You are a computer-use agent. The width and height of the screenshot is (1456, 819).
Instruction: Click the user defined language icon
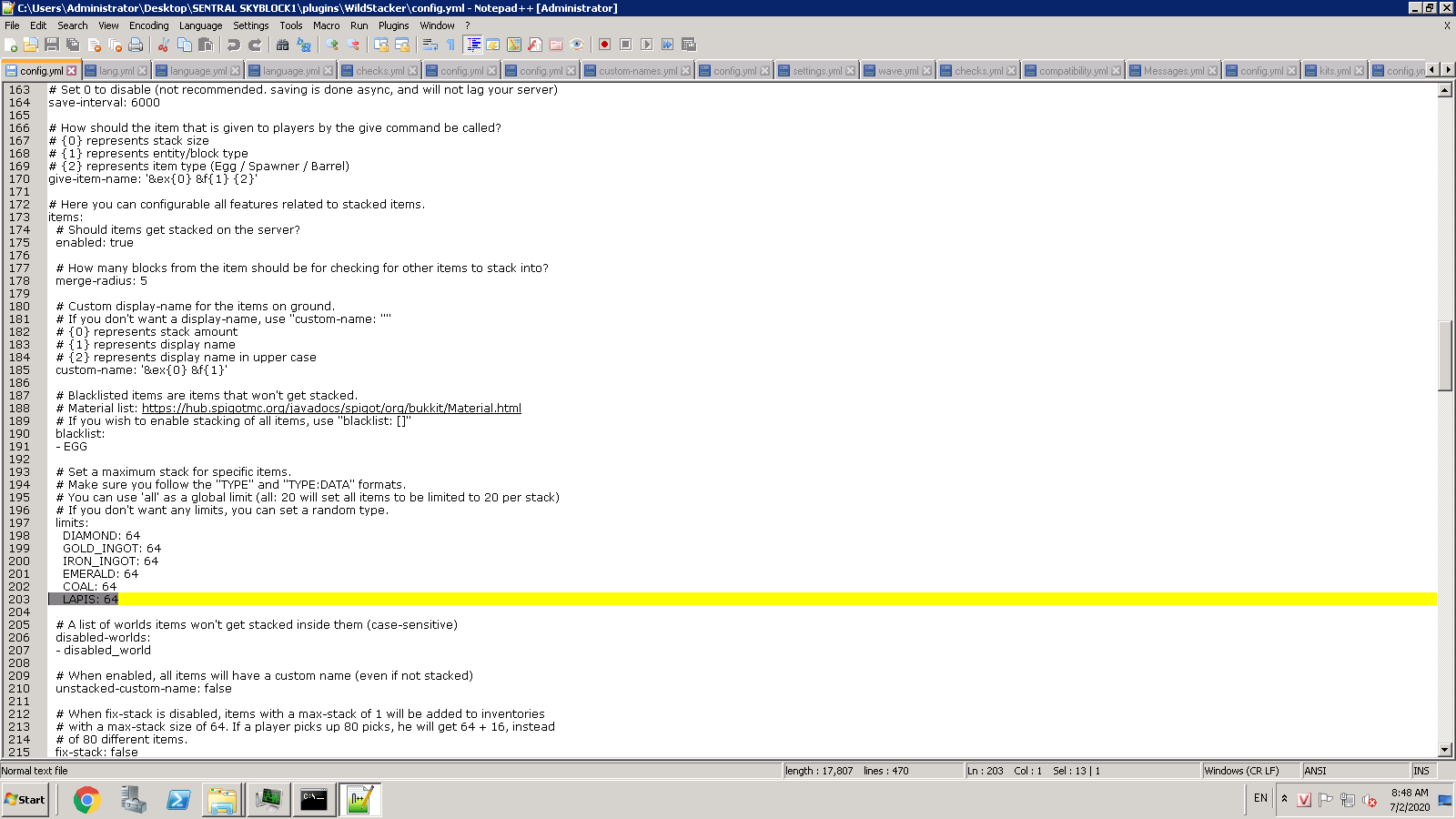493,45
